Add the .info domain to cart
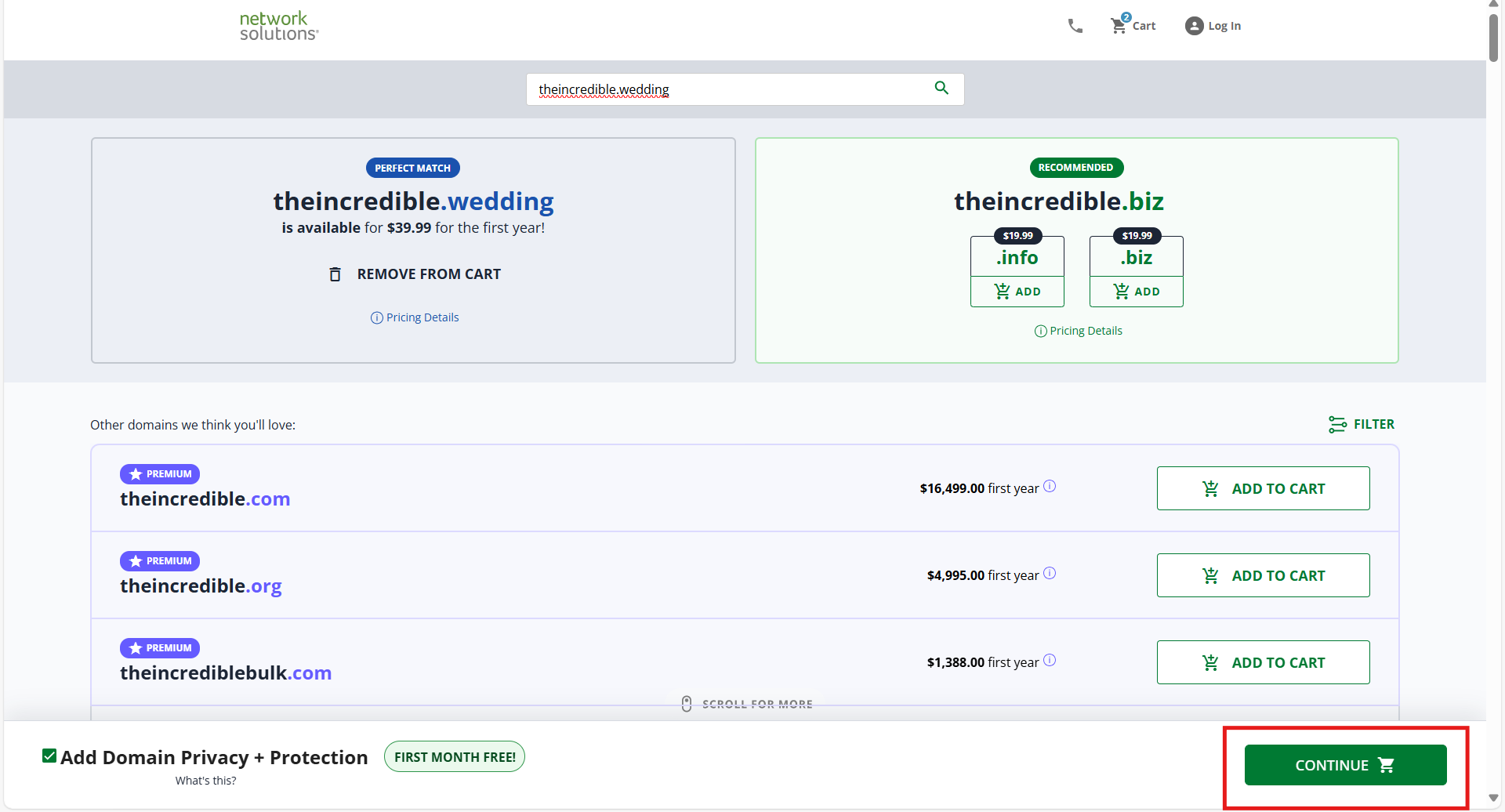This screenshot has height=812, width=1505. [x=1017, y=292]
